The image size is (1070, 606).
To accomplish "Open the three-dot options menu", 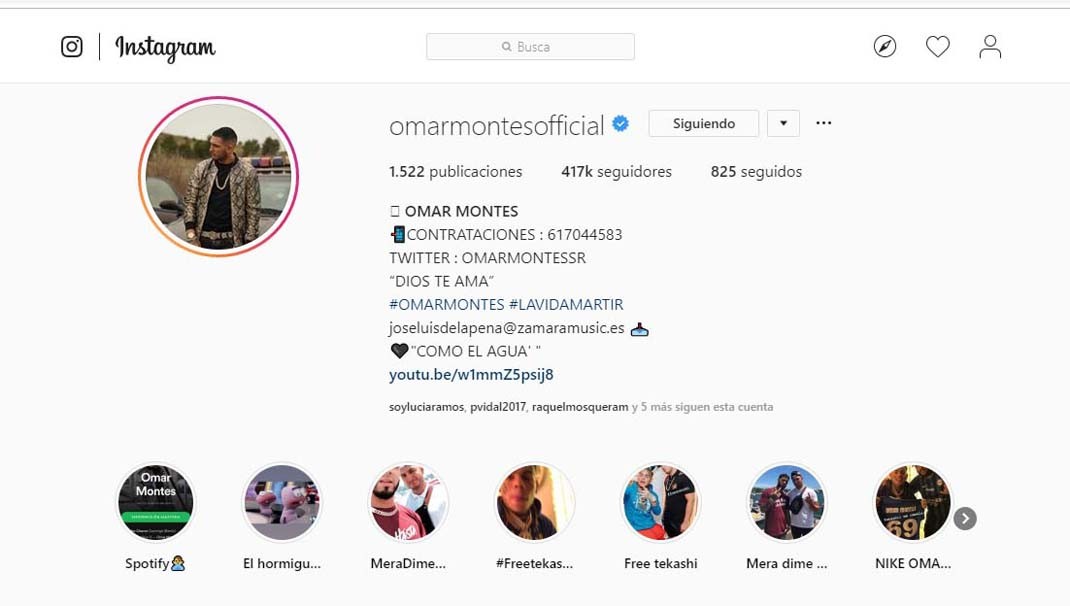I will point(824,123).
